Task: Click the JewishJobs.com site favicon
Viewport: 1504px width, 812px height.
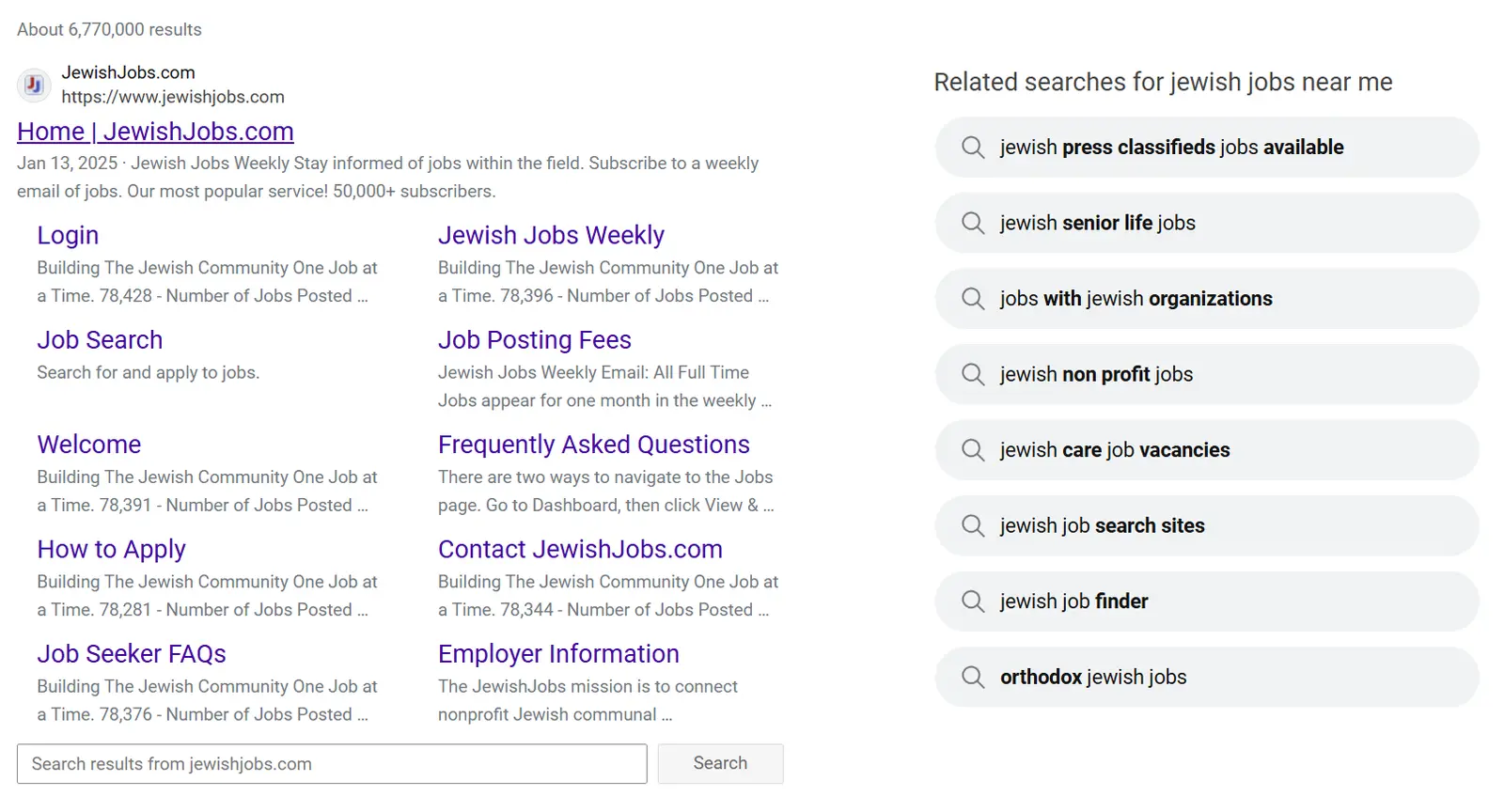Action: point(34,85)
